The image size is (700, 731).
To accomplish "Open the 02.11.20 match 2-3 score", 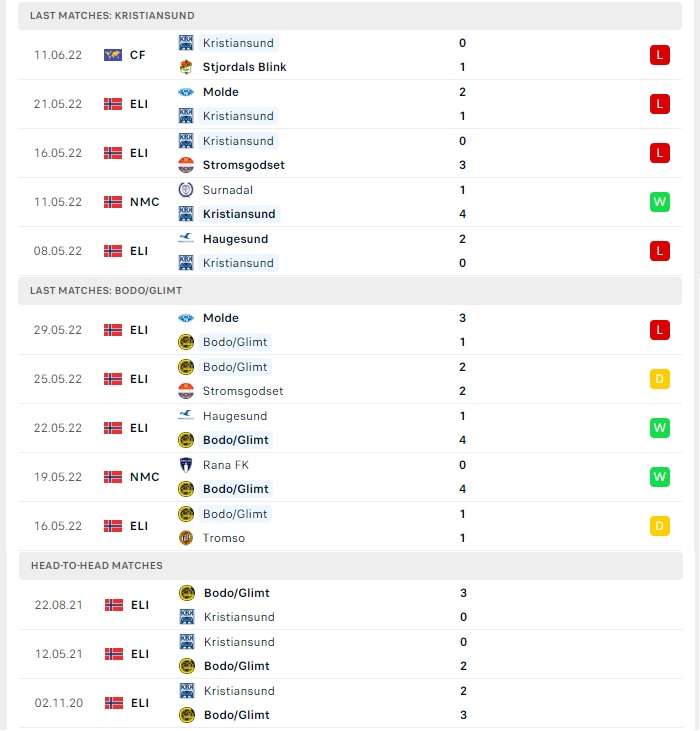I will pyautogui.click(x=463, y=703).
